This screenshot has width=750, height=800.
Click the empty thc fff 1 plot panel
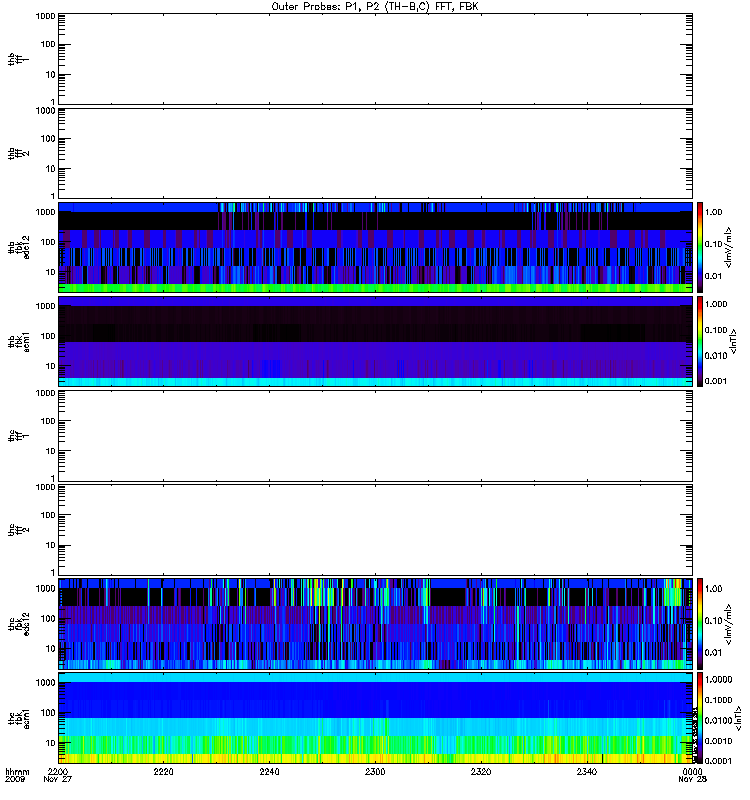[375, 436]
